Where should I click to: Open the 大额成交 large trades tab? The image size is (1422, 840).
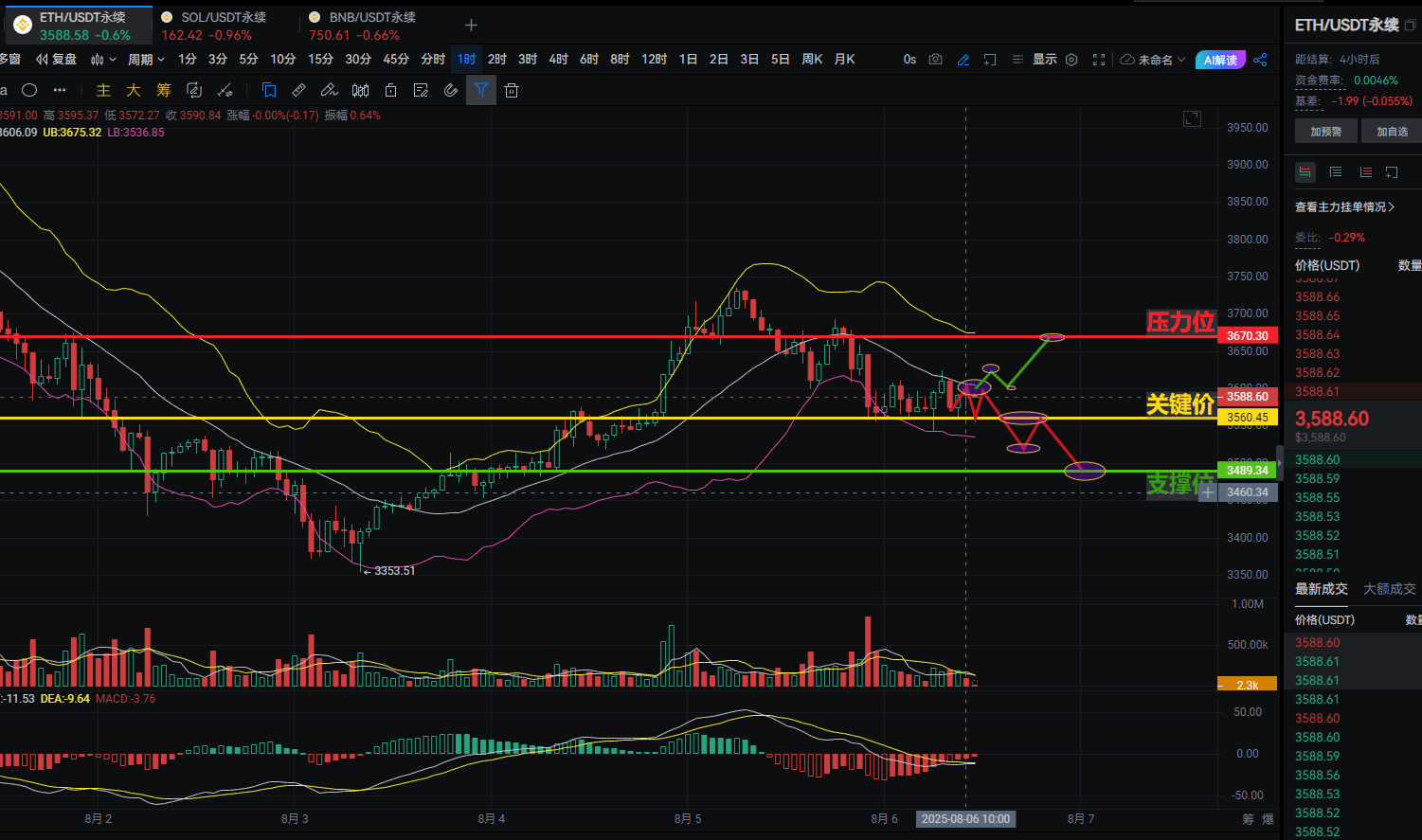tap(1389, 589)
